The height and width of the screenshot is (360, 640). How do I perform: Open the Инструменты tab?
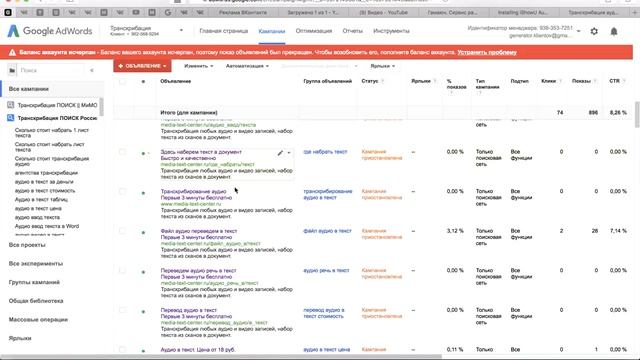(391, 31)
